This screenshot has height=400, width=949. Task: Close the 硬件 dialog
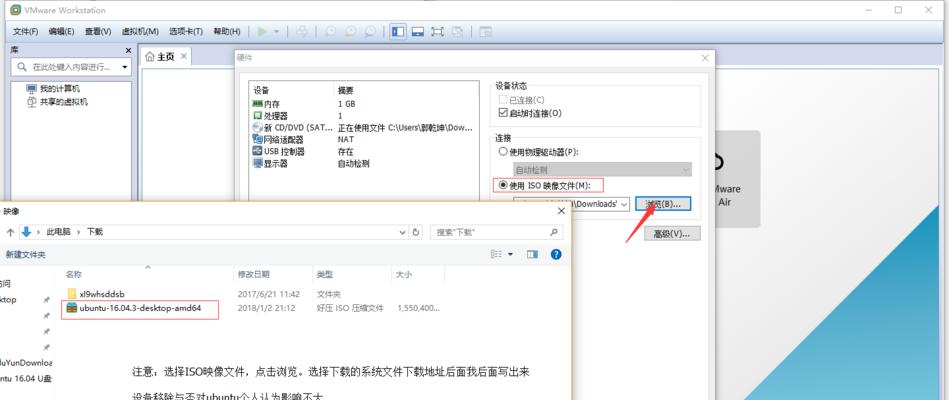pyautogui.click(x=704, y=58)
